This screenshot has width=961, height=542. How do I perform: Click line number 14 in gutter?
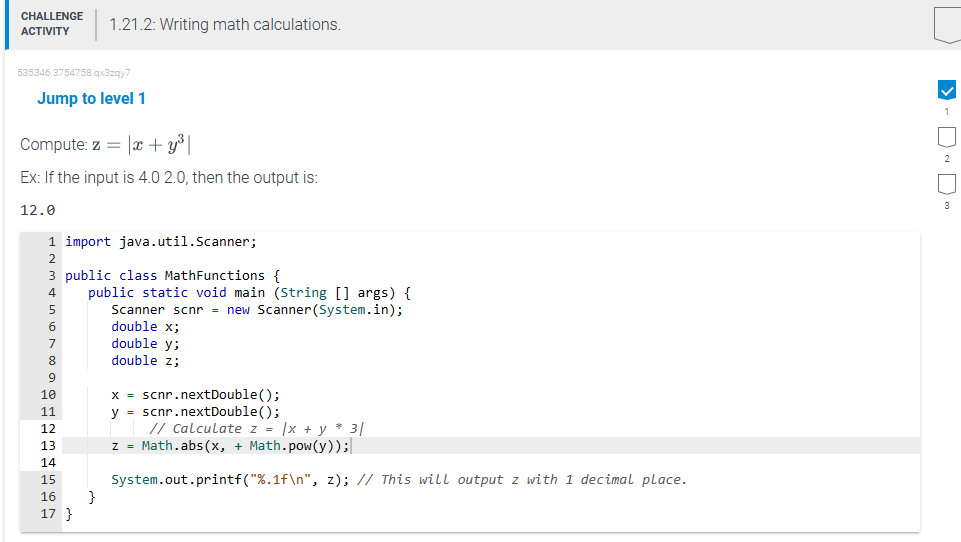(x=48, y=463)
